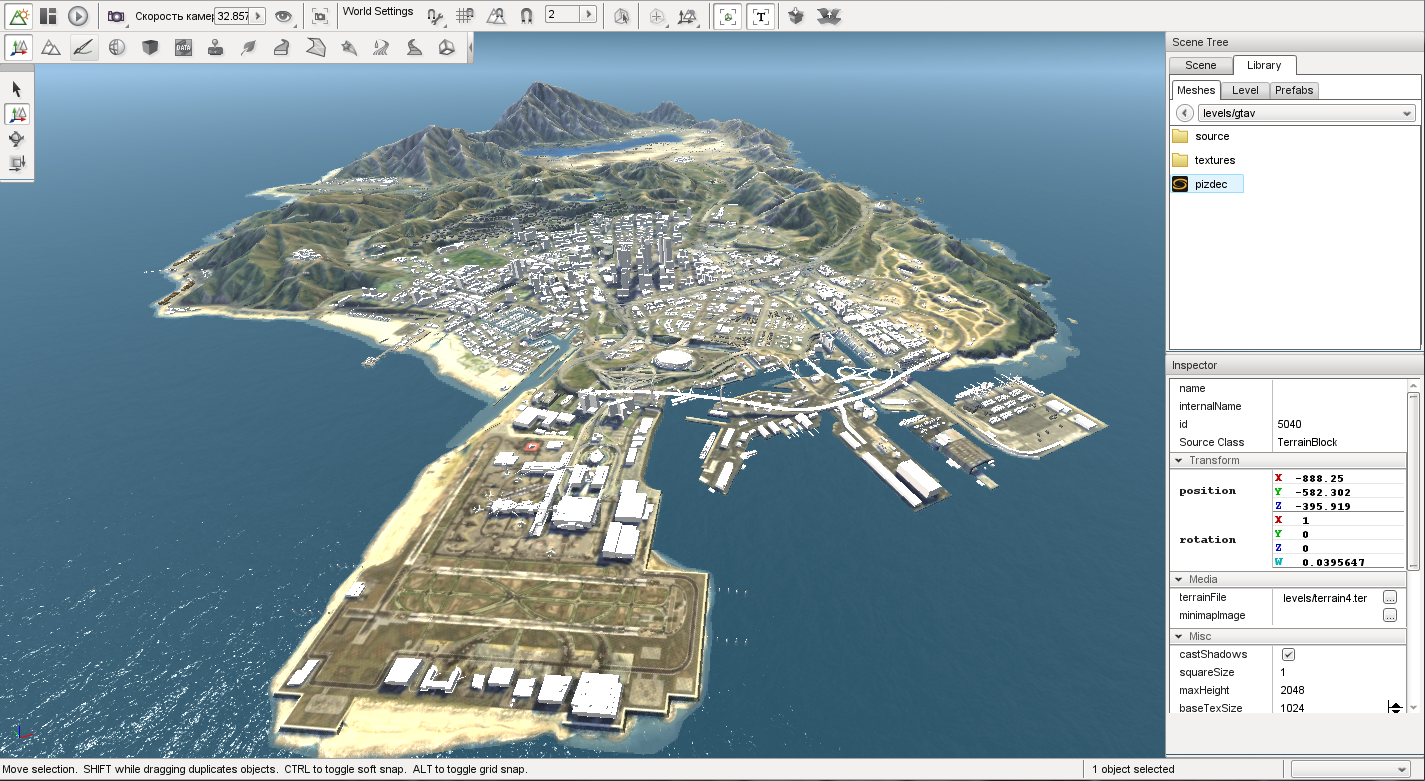
Task: Open the River Editor icon
Action: click(381, 47)
